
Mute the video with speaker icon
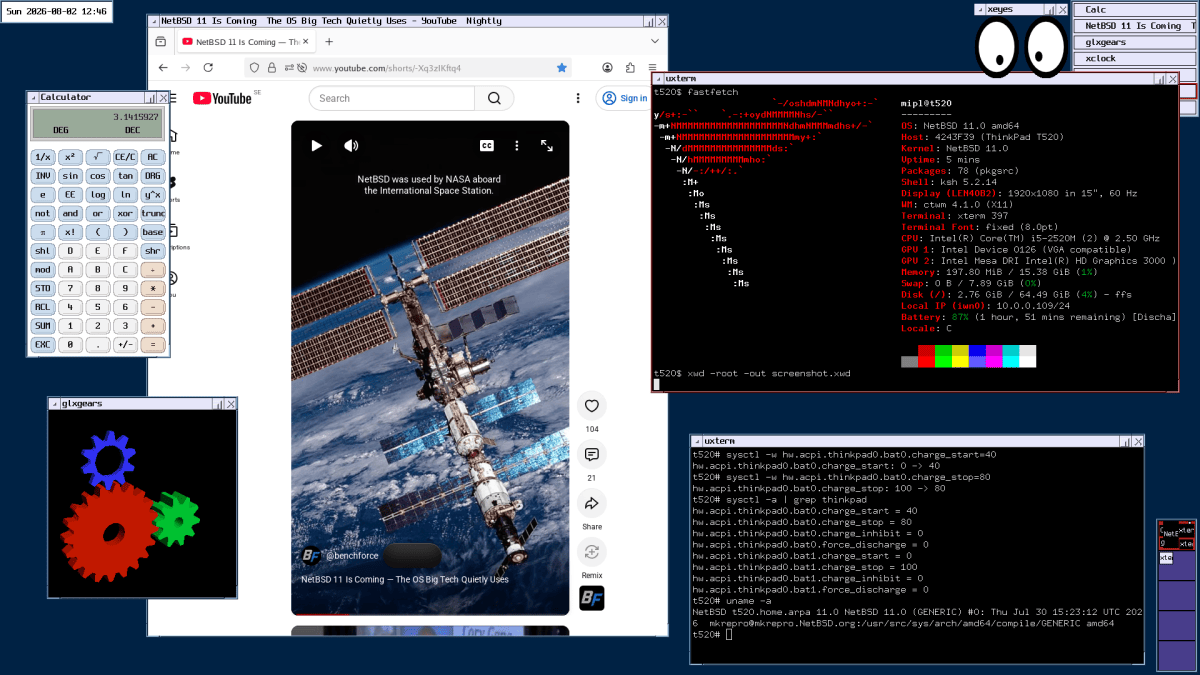click(x=351, y=146)
